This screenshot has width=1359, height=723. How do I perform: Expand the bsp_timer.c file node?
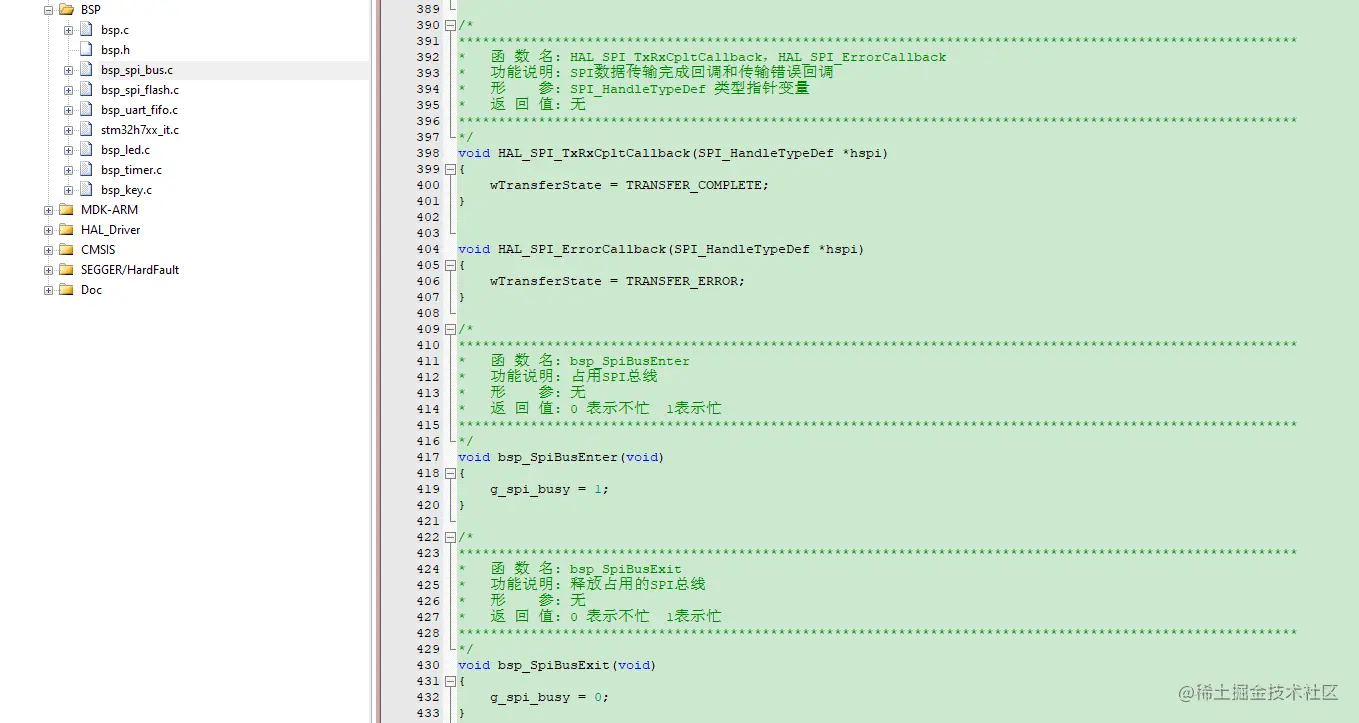[x=69, y=170]
